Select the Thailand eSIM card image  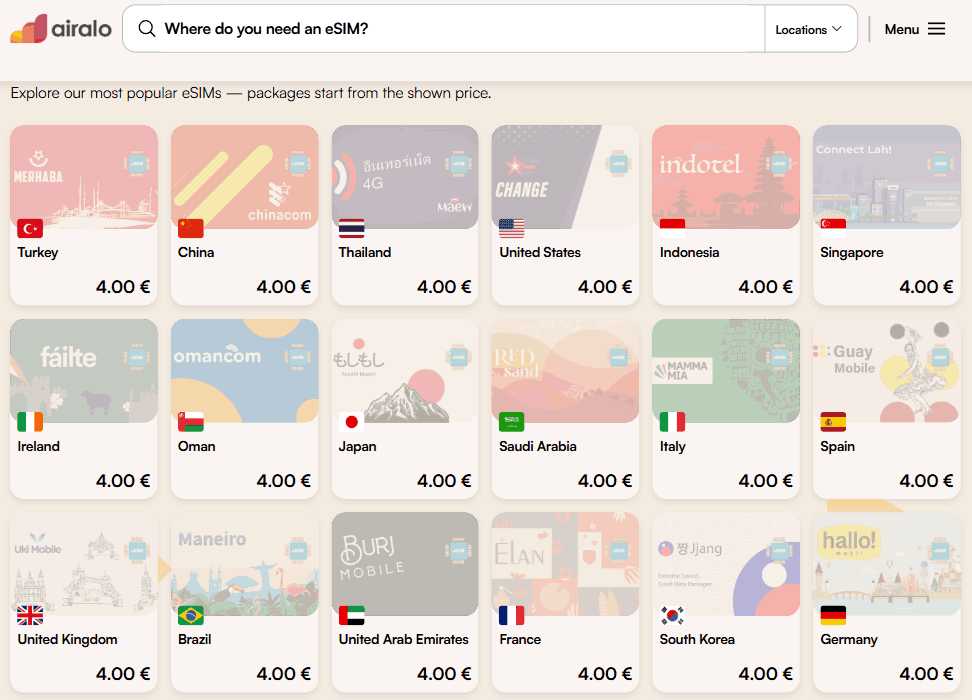[x=405, y=177]
